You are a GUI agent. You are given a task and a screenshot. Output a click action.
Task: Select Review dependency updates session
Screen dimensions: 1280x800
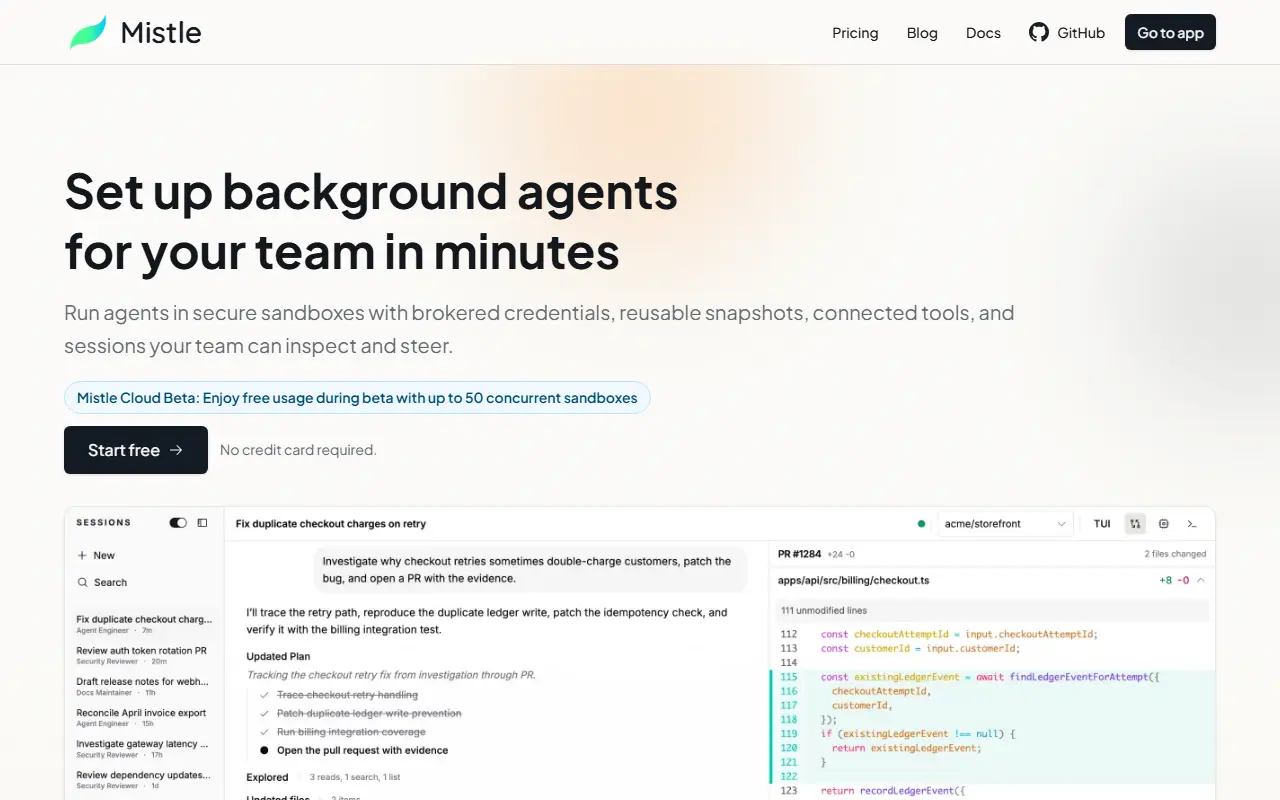(x=144, y=780)
